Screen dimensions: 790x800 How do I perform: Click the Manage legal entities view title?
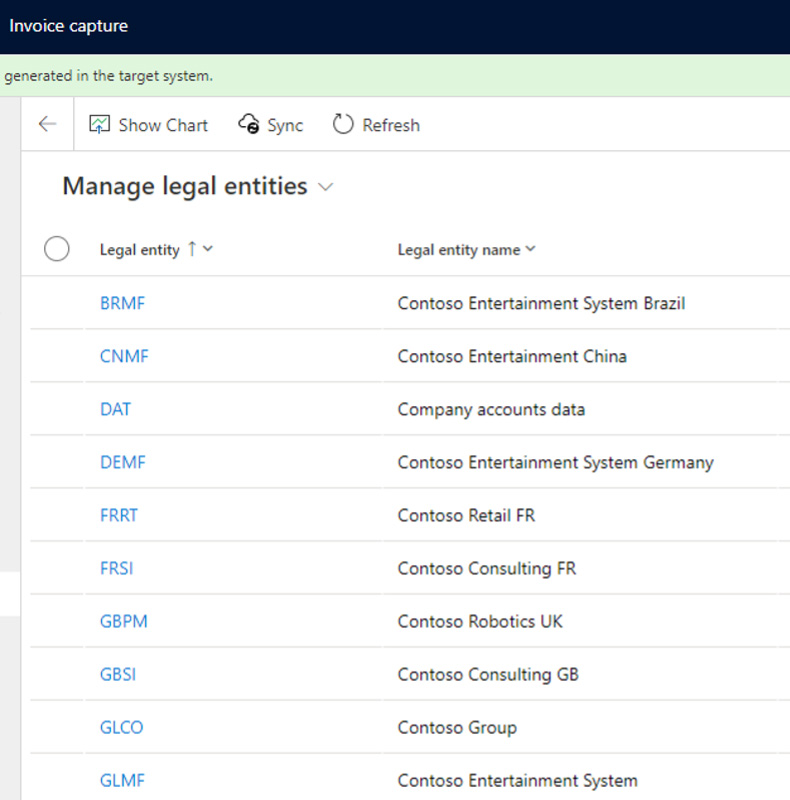pos(185,186)
